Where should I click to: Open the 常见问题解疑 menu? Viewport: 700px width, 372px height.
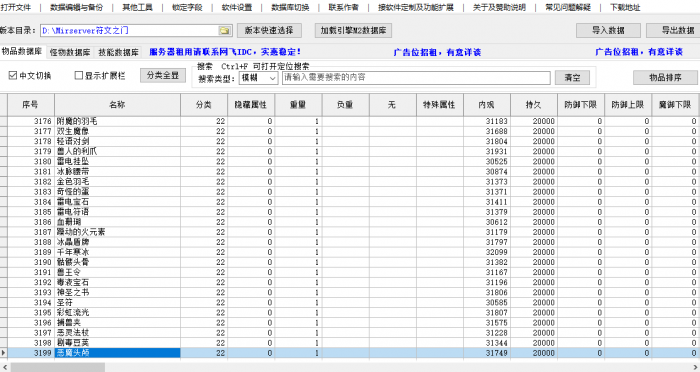tap(568, 7)
